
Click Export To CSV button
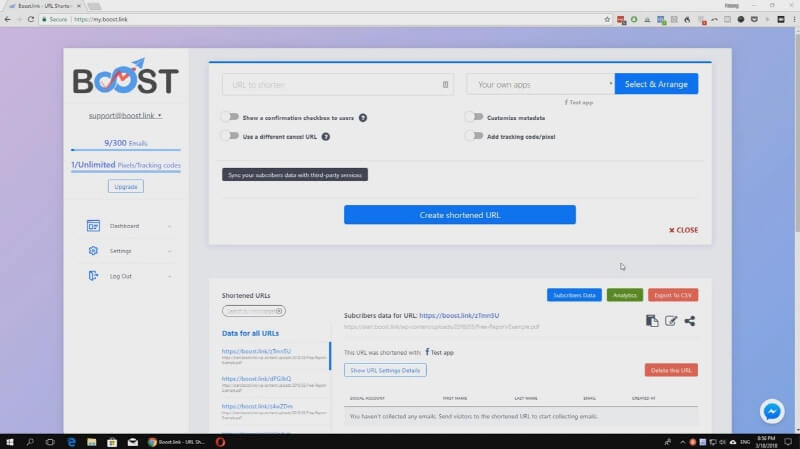(673, 295)
